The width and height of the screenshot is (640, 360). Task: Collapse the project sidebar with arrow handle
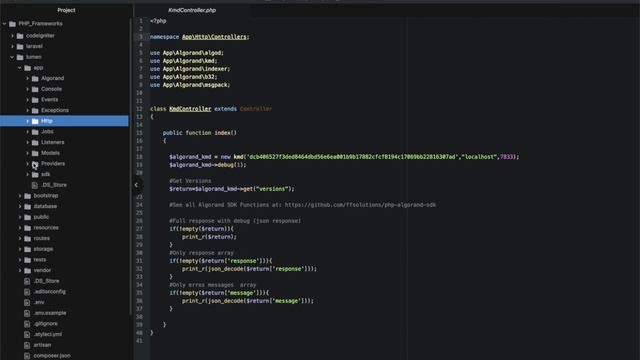pyautogui.click(x=136, y=185)
